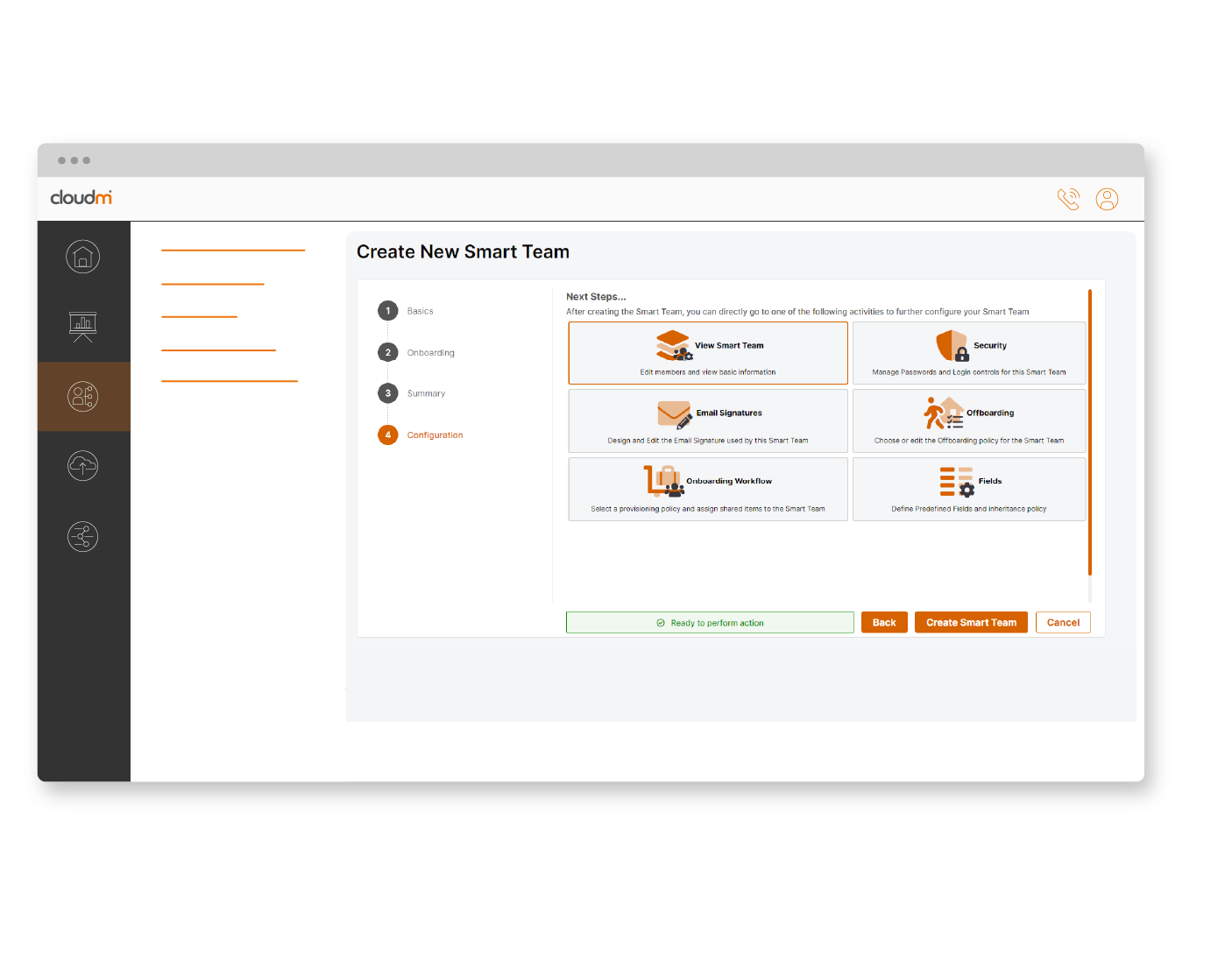Click the Back button

(x=884, y=622)
